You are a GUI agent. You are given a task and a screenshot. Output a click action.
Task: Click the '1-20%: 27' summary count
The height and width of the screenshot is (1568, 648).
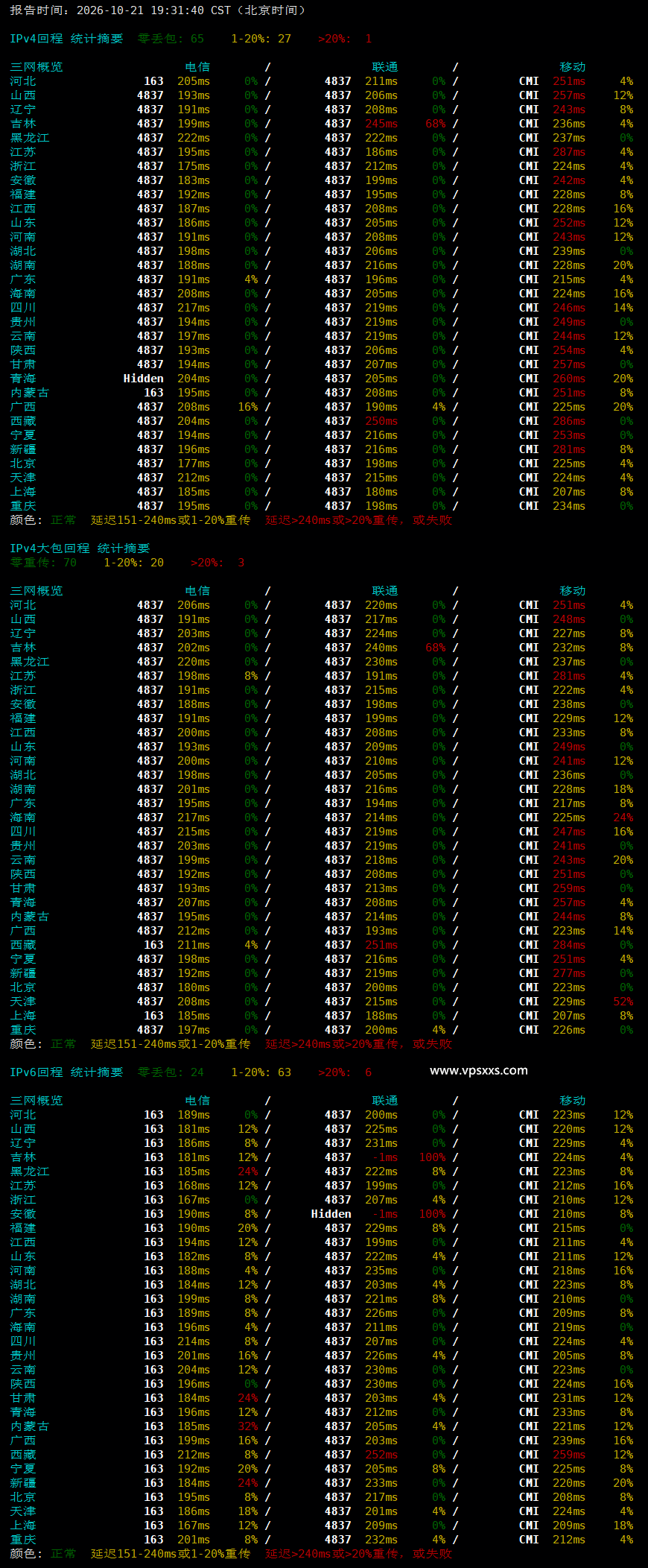(261, 39)
